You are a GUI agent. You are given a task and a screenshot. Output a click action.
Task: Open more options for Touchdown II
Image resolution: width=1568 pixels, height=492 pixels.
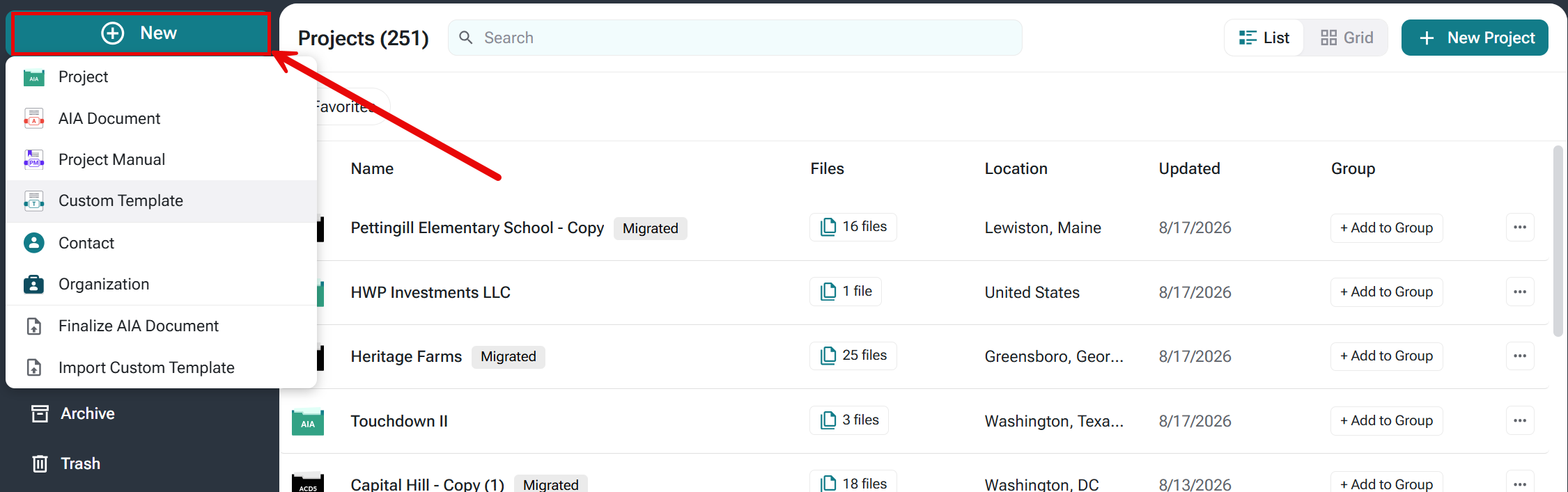pos(1520,420)
